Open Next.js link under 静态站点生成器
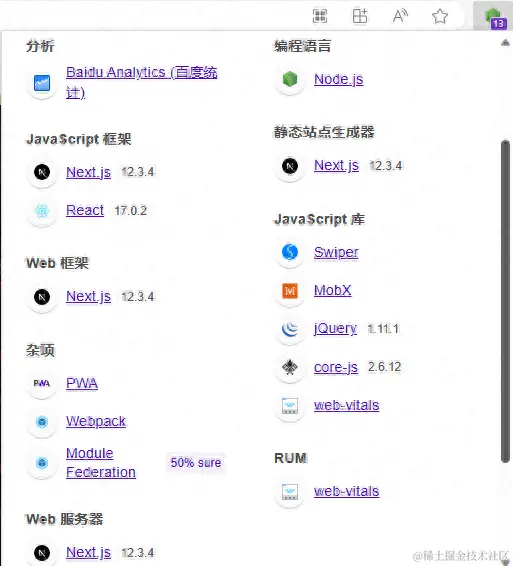 [x=336, y=166]
